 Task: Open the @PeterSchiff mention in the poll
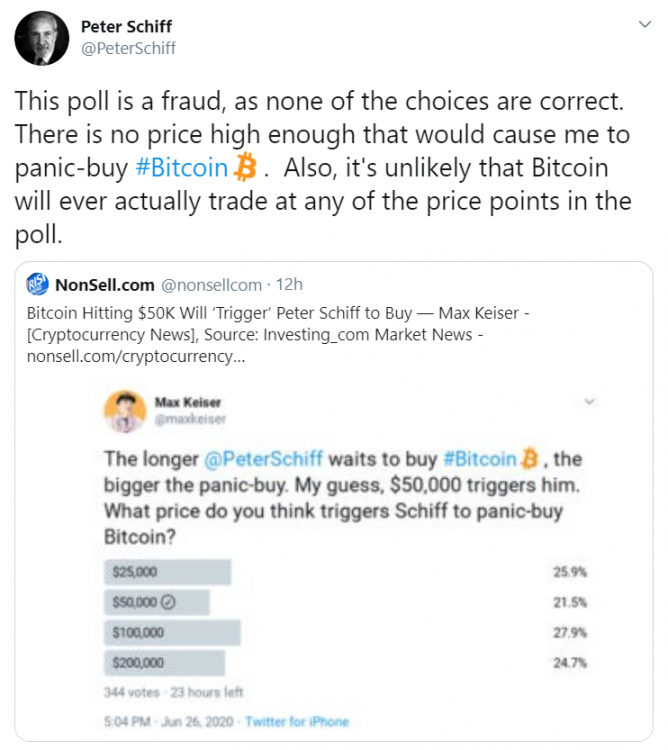(263, 459)
